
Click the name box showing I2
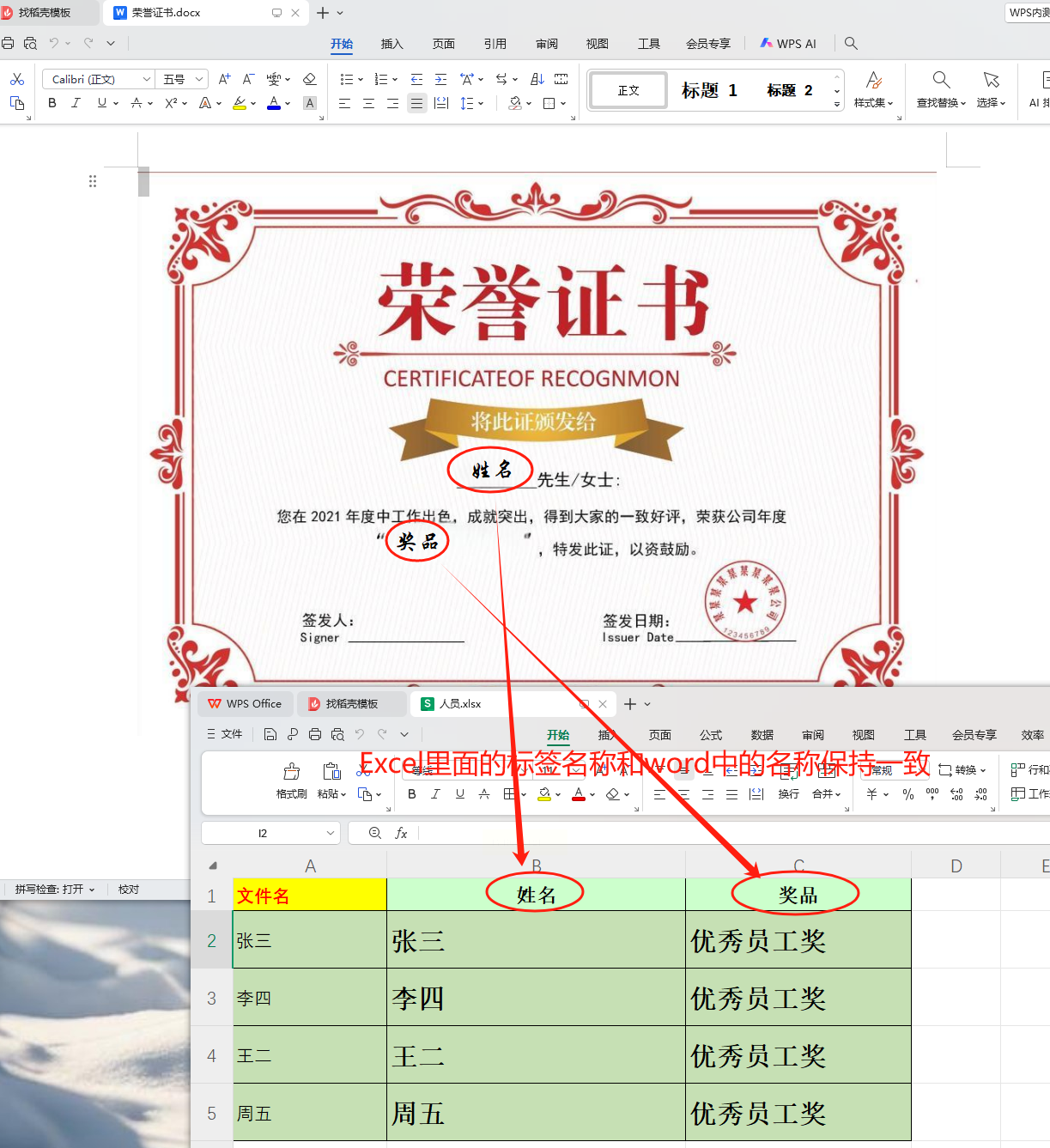point(270,833)
